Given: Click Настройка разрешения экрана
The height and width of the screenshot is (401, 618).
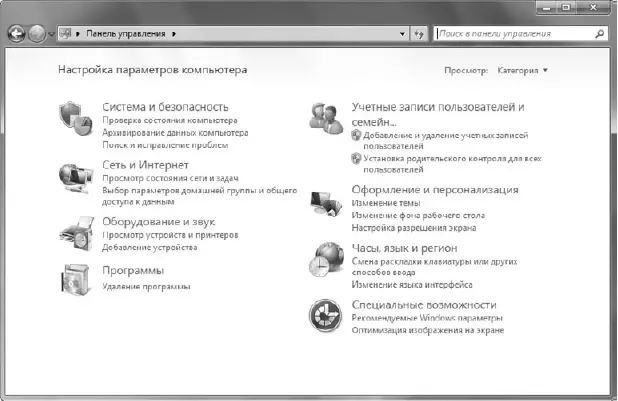Looking at the screenshot, I should point(414,228).
